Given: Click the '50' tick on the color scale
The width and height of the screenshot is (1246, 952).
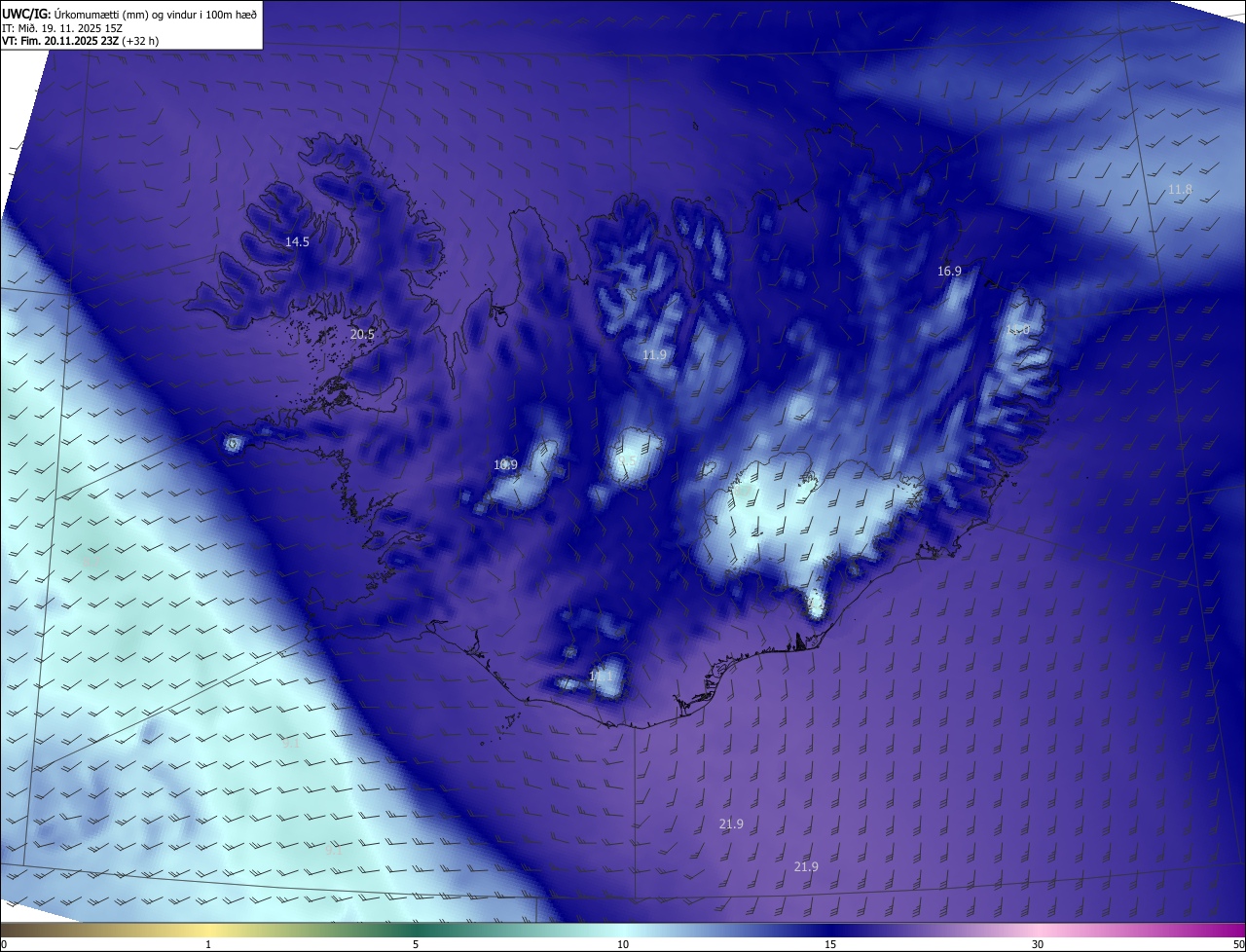Looking at the screenshot, I should (1237, 944).
